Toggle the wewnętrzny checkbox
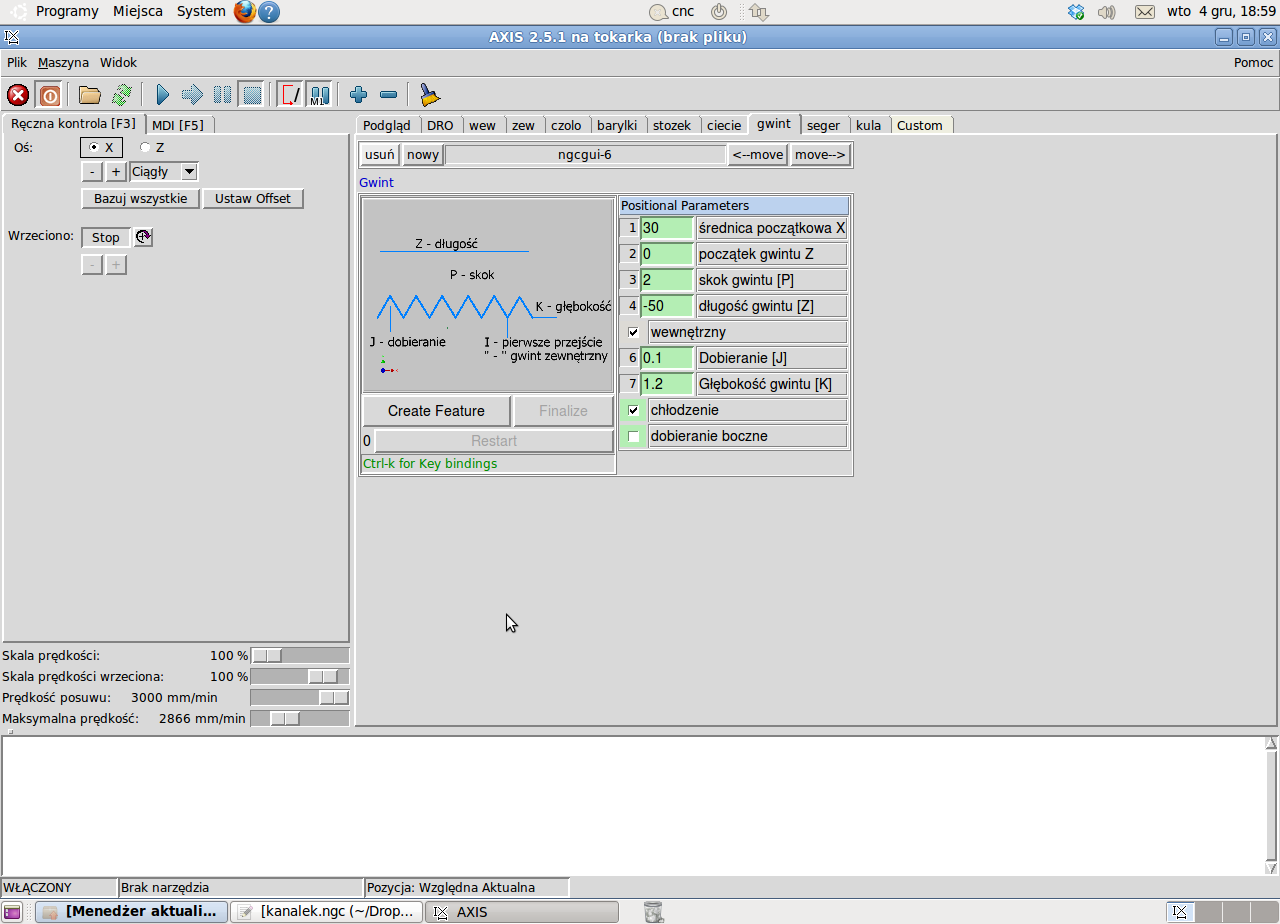The height and width of the screenshot is (924, 1280). pyautogui.click(x=633, y=332)
